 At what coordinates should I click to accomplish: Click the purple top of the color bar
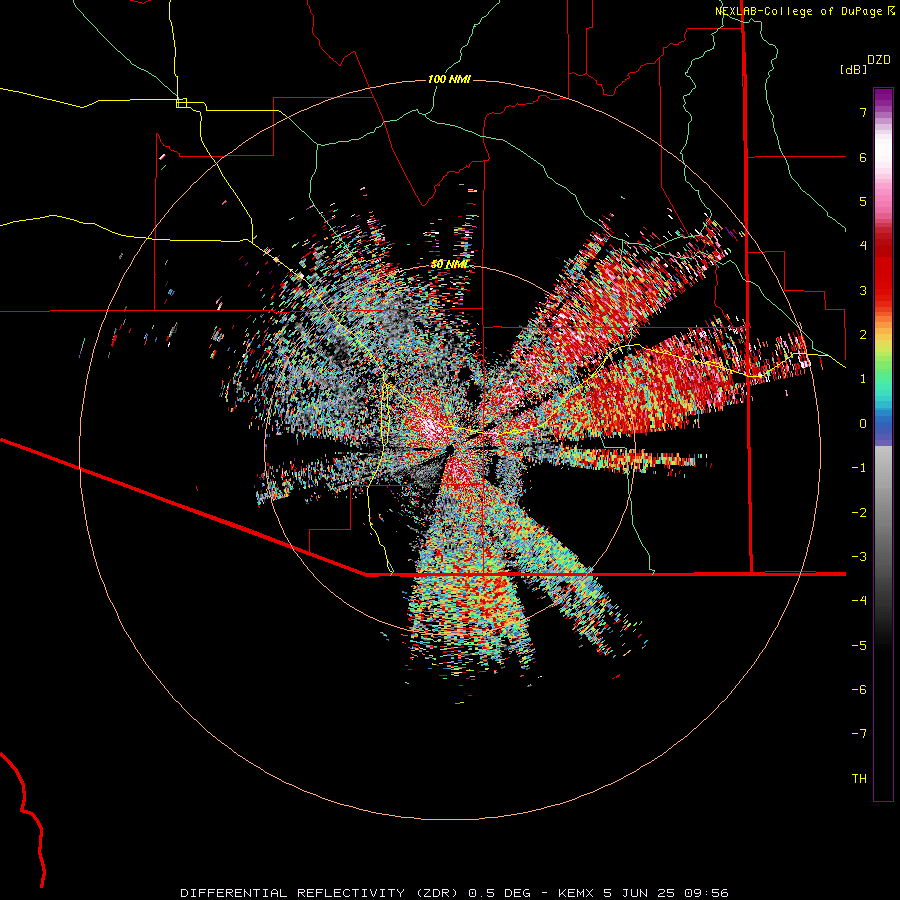coord(883,98)
